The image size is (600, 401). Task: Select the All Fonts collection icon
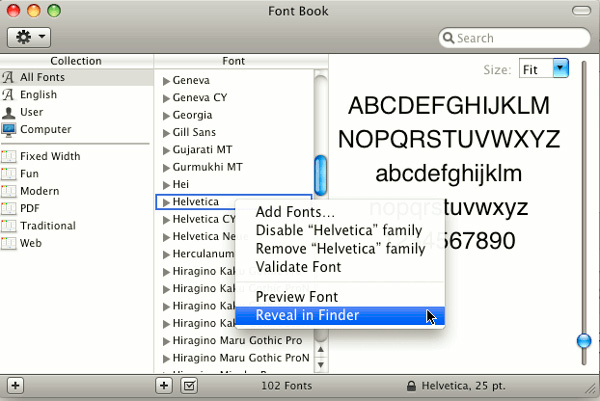(9, 78)
